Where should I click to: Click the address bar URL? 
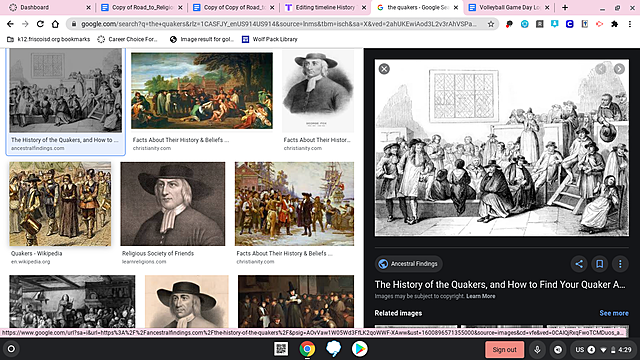278,24
